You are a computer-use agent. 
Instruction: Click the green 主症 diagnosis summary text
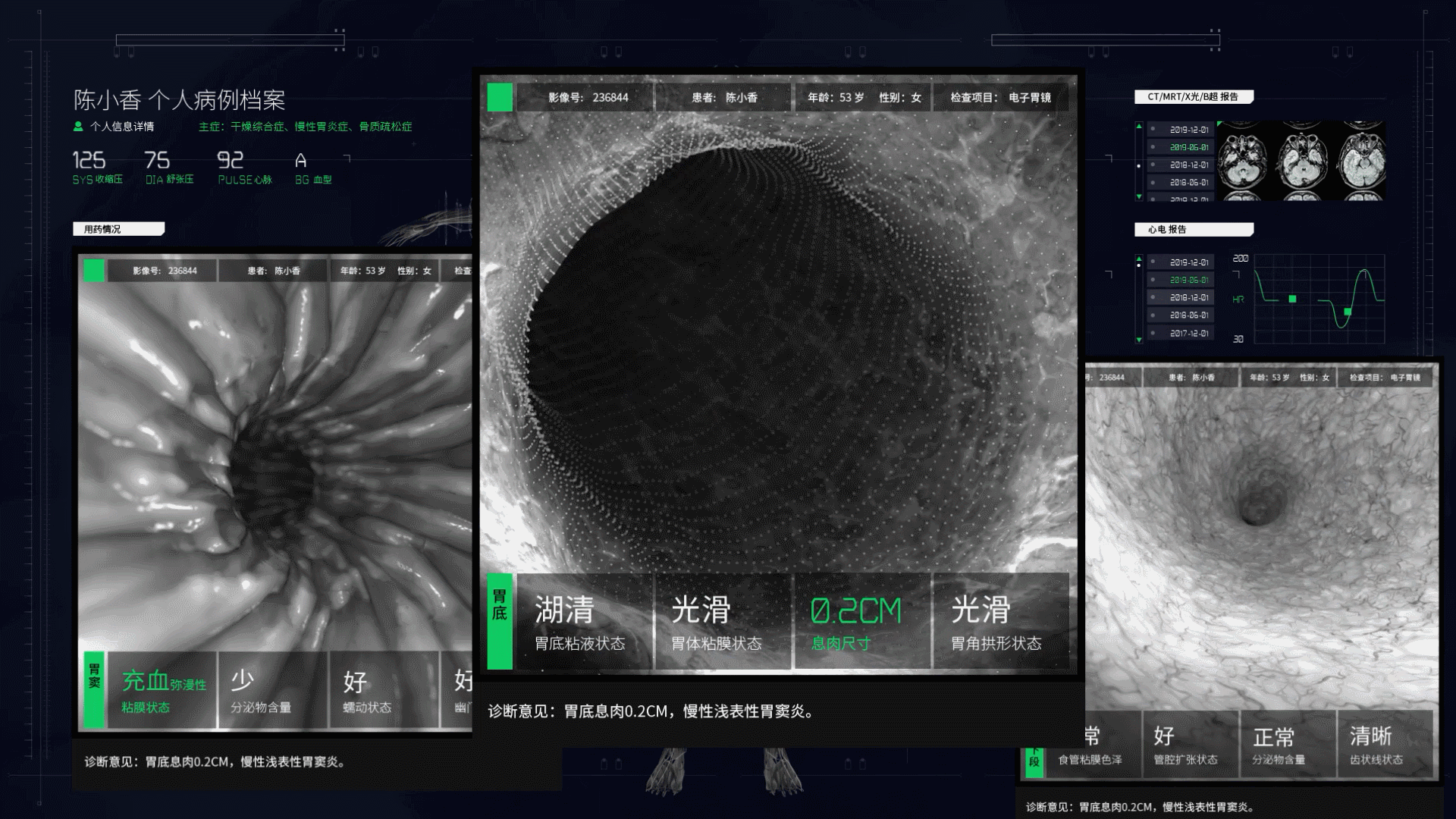coord(305,127)
